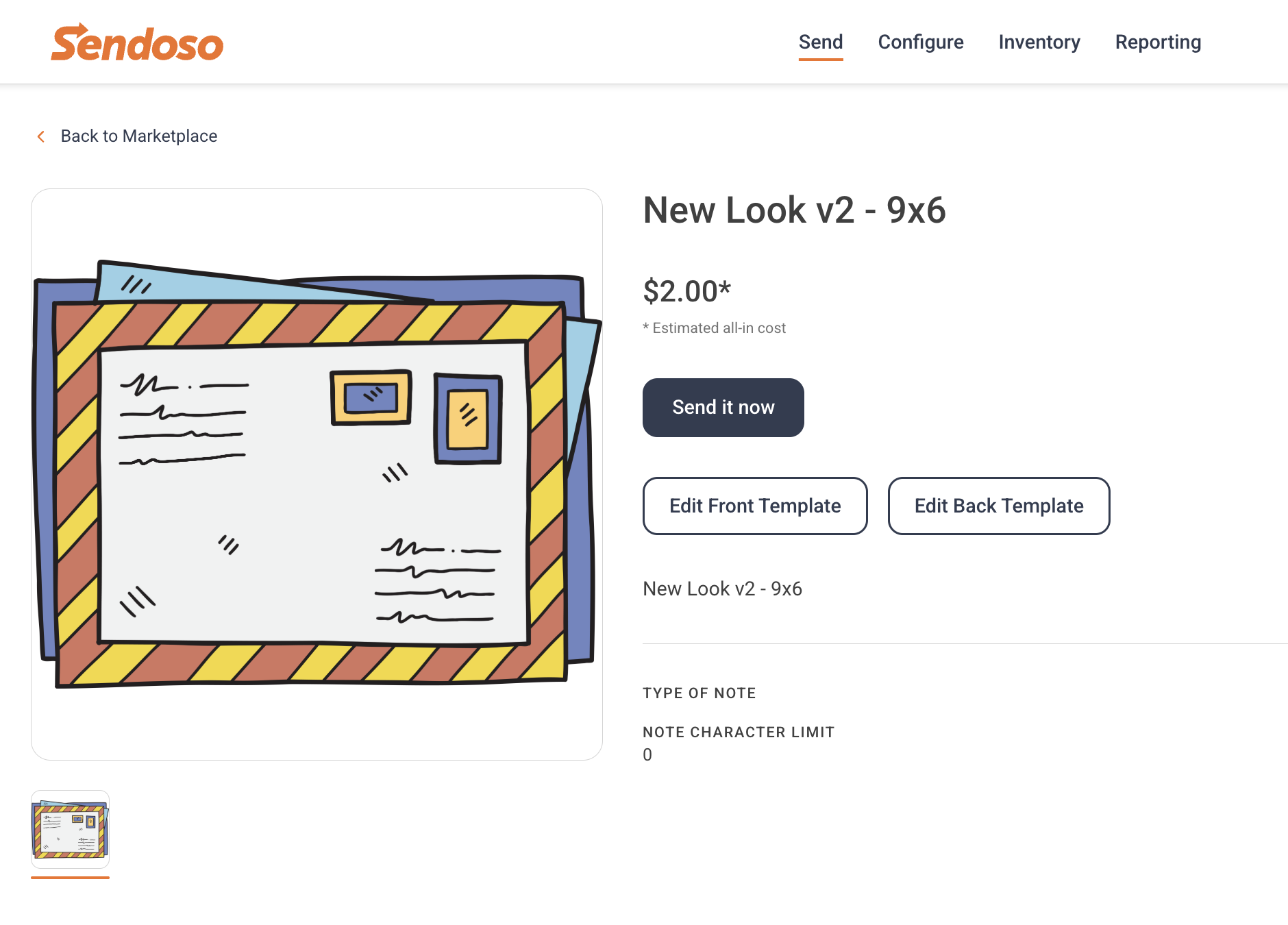Screen dimensions: 1288x925
Task: Click the orange back chevron arrow
Action: 41,136
